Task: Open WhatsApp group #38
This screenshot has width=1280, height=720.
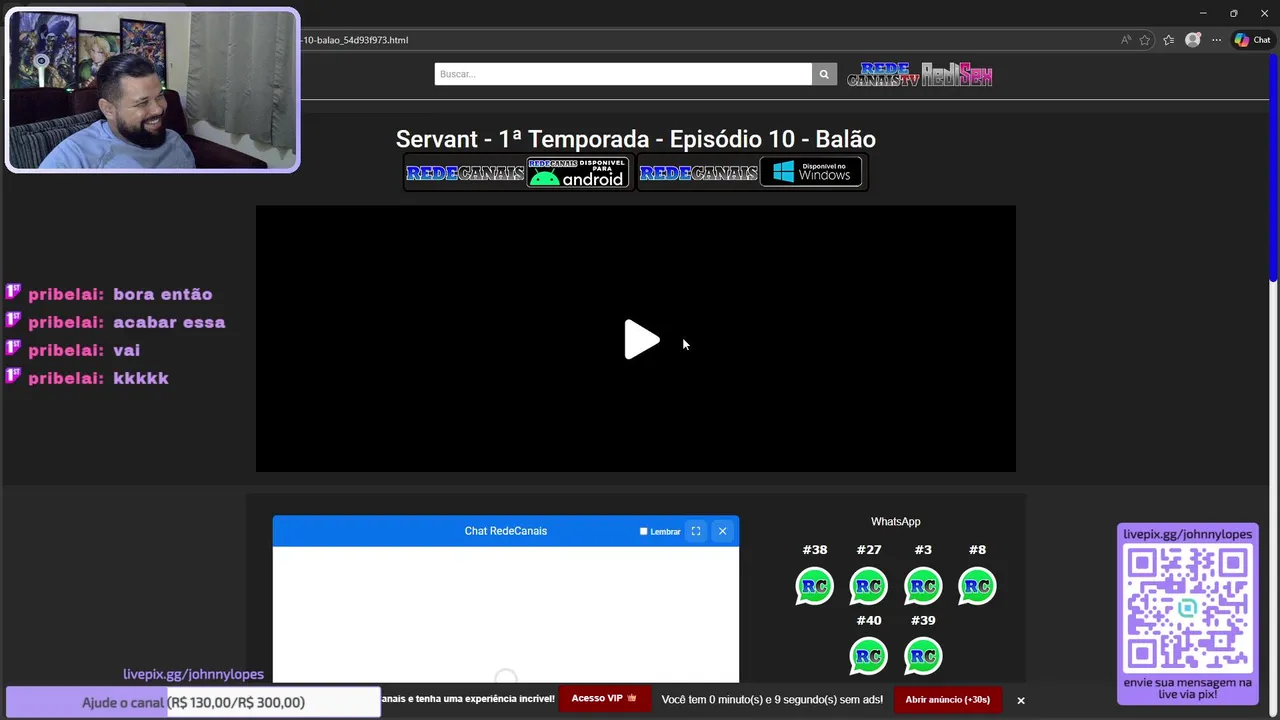Action: tap(814, 585)
